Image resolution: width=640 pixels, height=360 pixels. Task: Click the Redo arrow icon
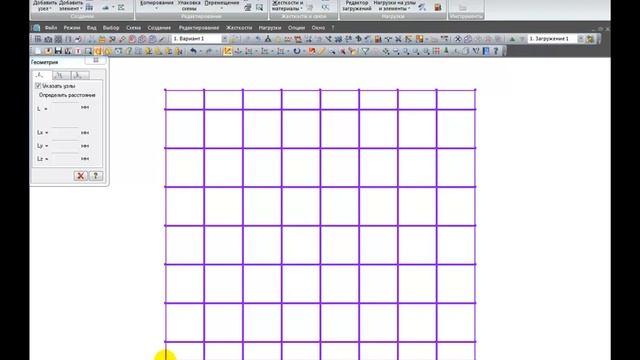[x=209, y=51]
